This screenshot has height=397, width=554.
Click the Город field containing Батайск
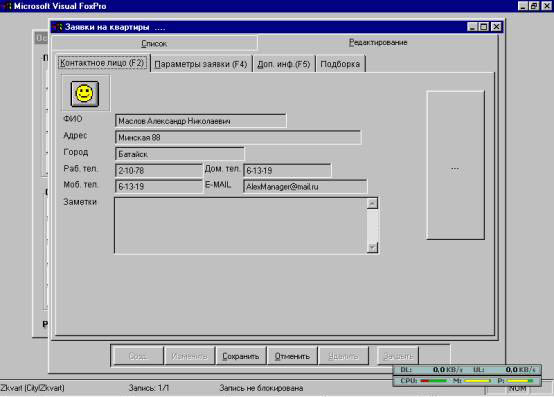point(179,154)
